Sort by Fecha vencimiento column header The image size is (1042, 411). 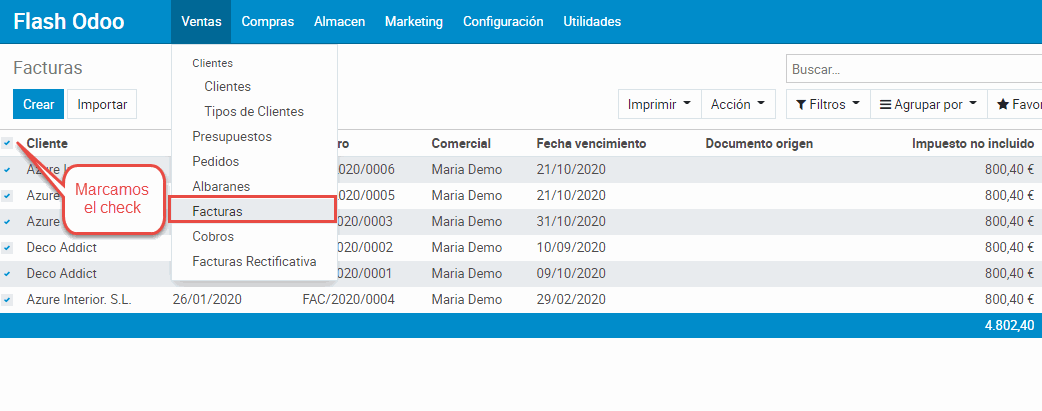click(591, 143)
